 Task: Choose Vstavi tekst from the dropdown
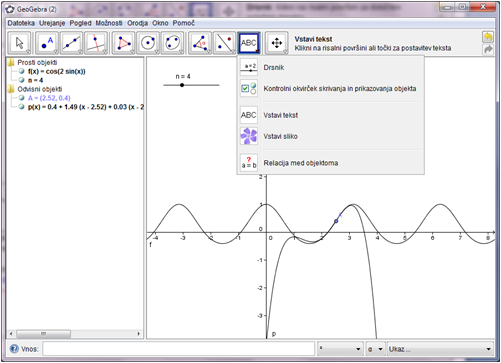[x=332, y=115]
